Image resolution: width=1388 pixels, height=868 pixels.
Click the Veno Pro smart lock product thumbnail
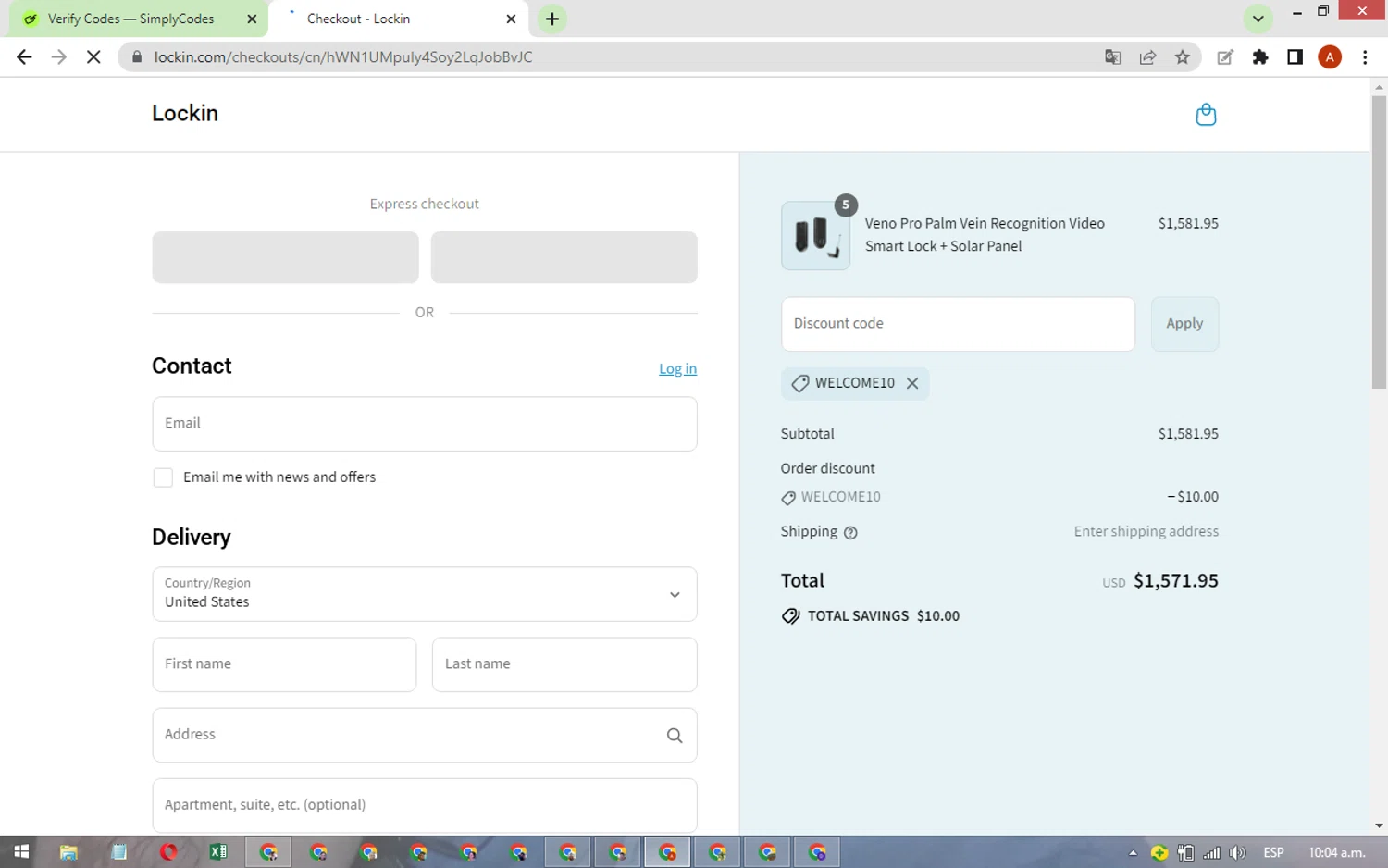[815, 236]
